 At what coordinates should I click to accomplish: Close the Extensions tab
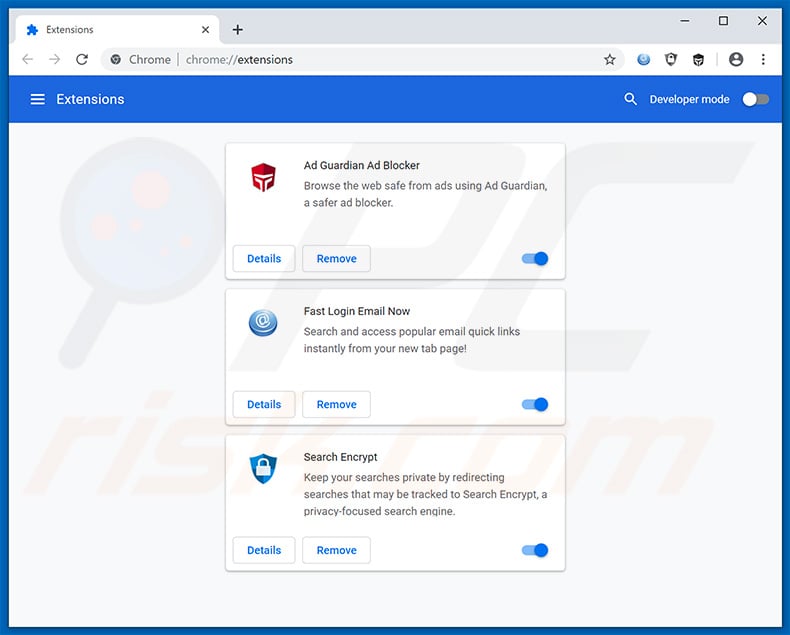(206, 30)
